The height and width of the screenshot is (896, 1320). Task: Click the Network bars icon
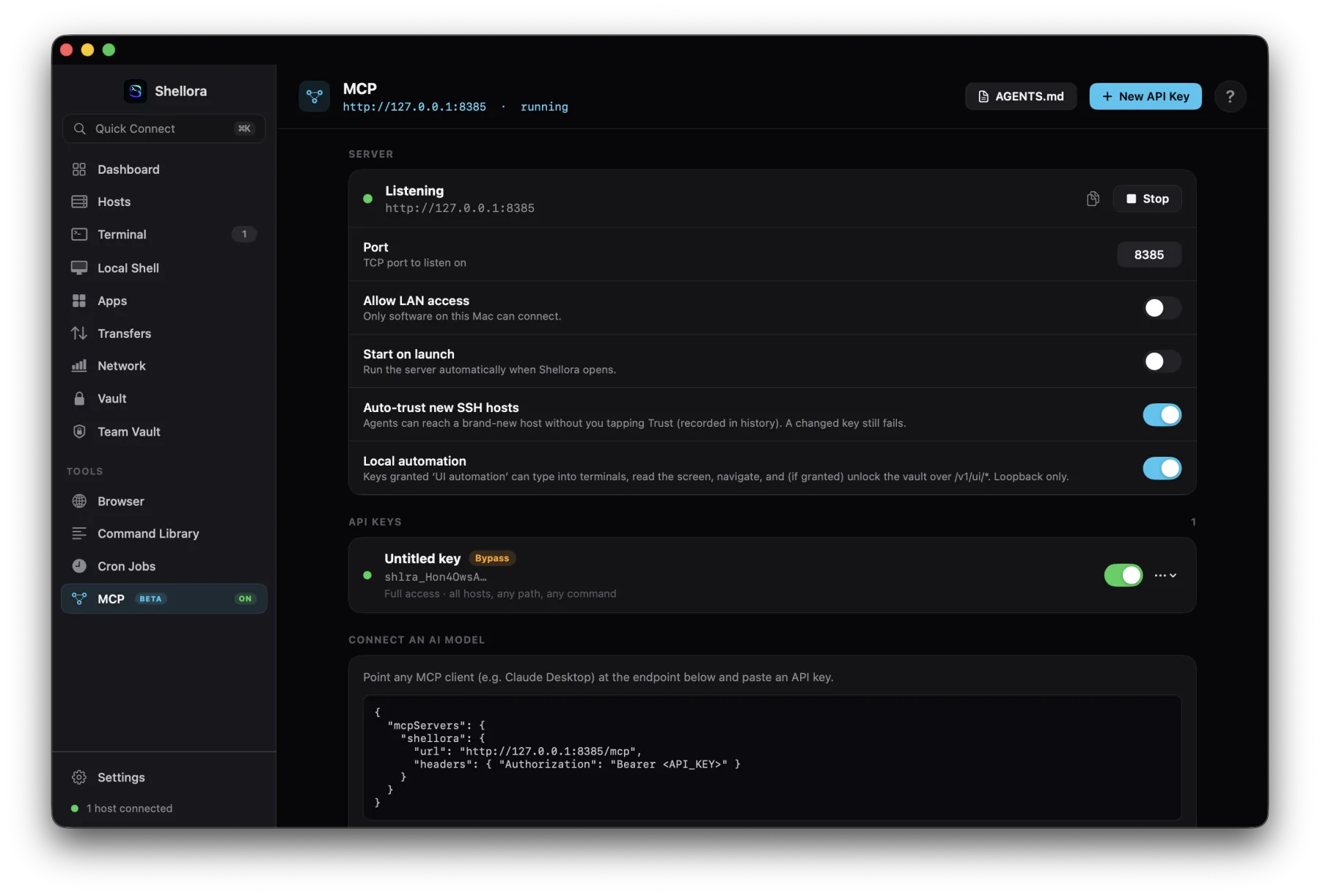[79, 366]
